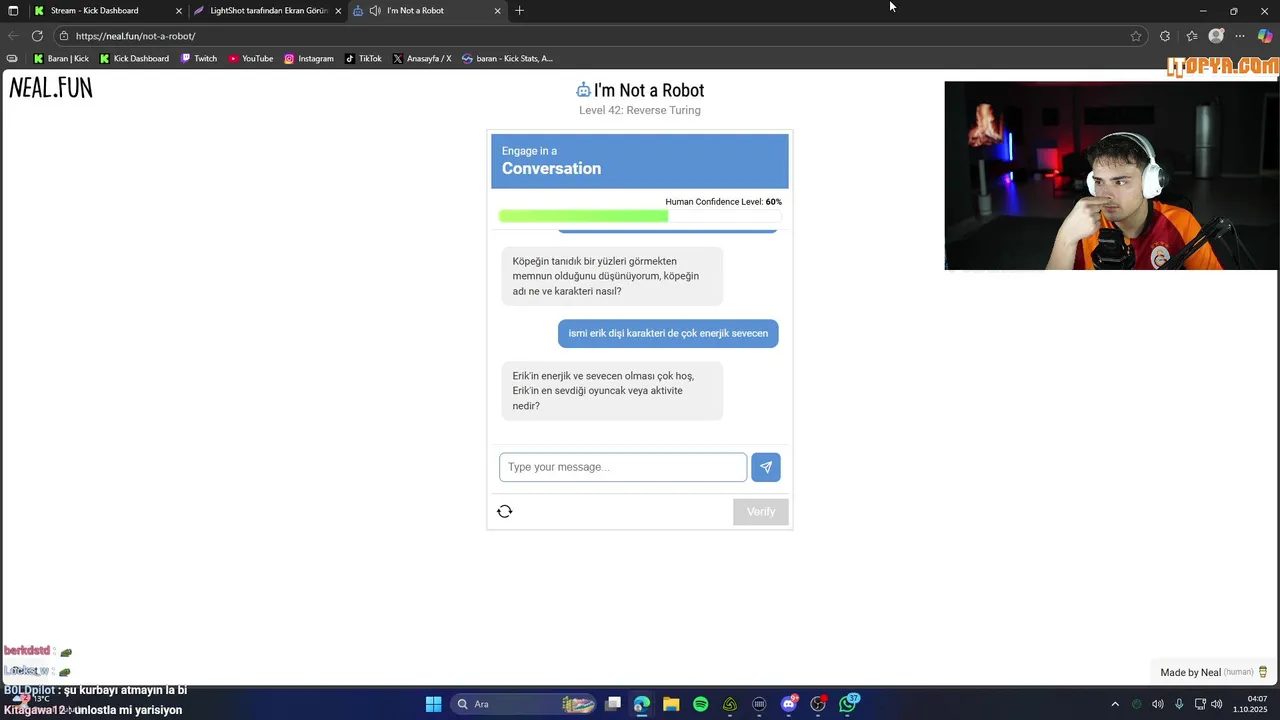The image size is (1280, 720).
Task: Switch to the LightShot browser tab
Action: [x=268, y=10]
